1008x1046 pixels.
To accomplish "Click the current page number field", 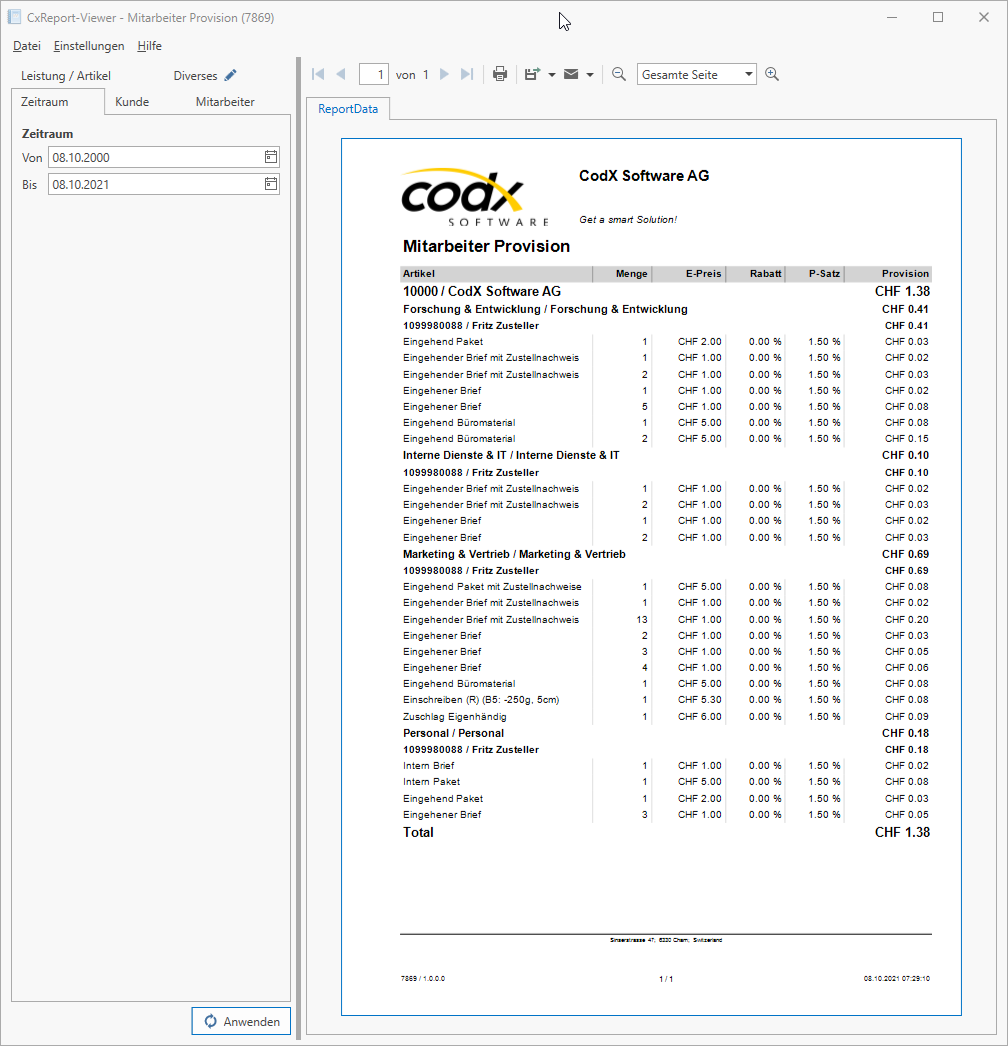I will (x=374, y=74).
